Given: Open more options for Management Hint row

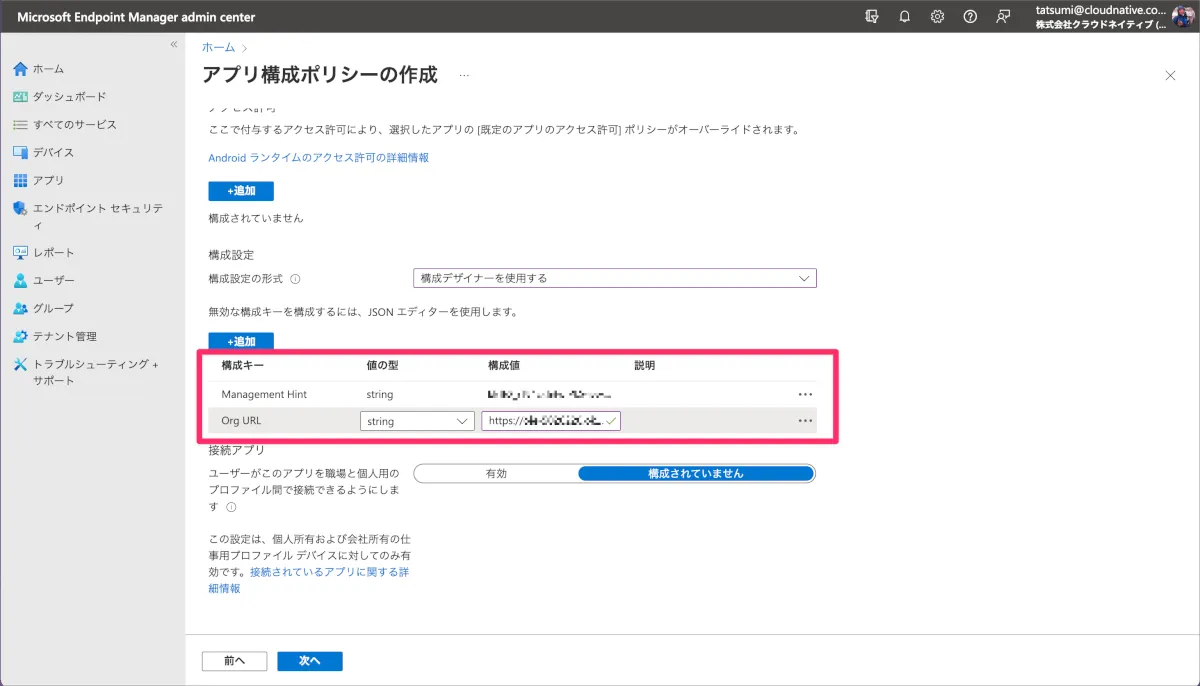Looking at the screenshot, I should pos(805,395).
